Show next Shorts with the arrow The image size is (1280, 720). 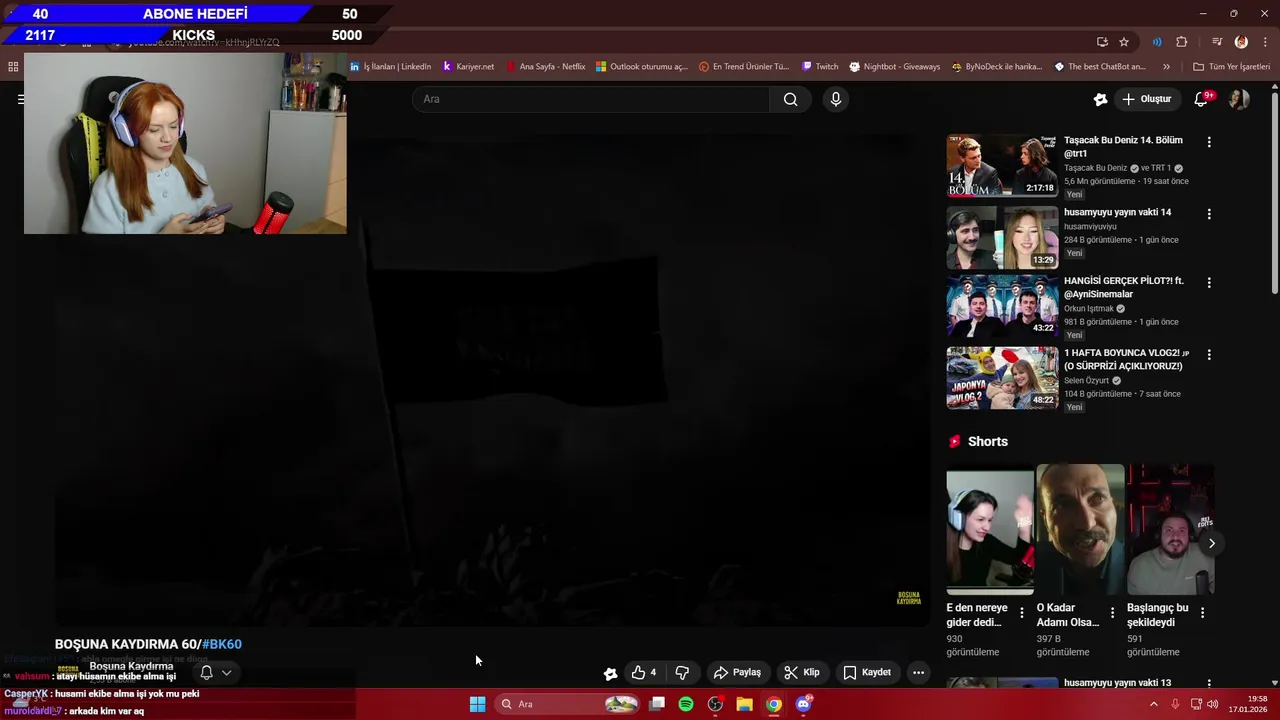pos(1211,543)
